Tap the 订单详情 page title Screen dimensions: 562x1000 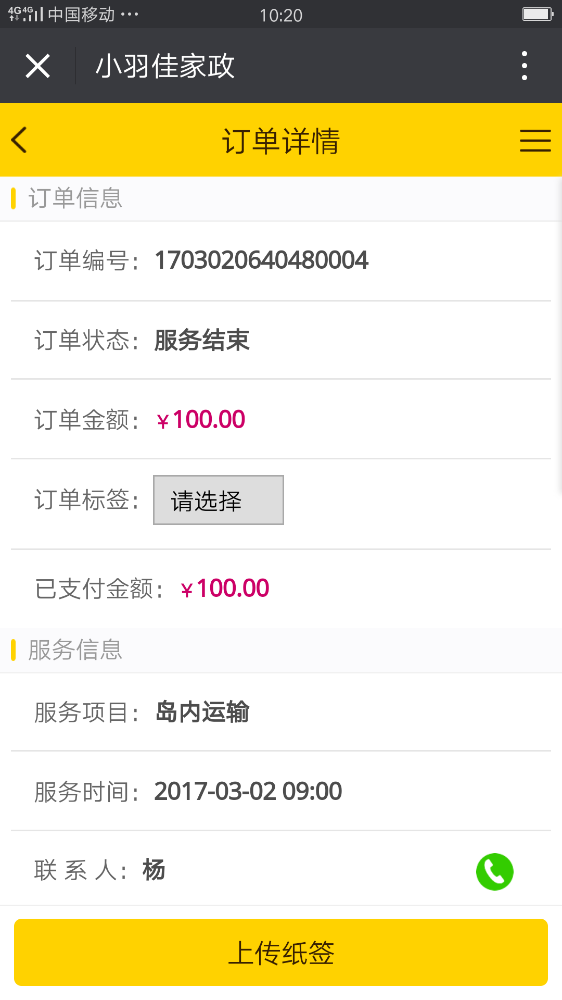281,140
